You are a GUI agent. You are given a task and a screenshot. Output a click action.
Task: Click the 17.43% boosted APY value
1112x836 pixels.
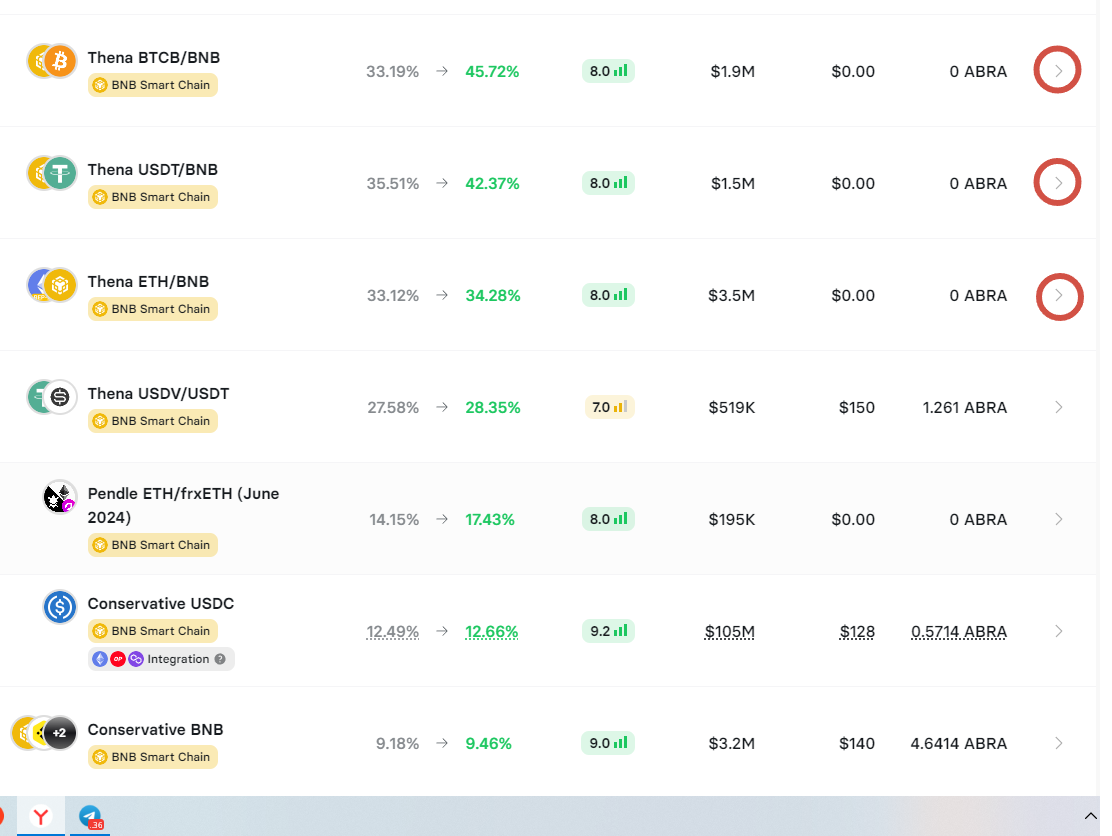[x=490, y=520]
